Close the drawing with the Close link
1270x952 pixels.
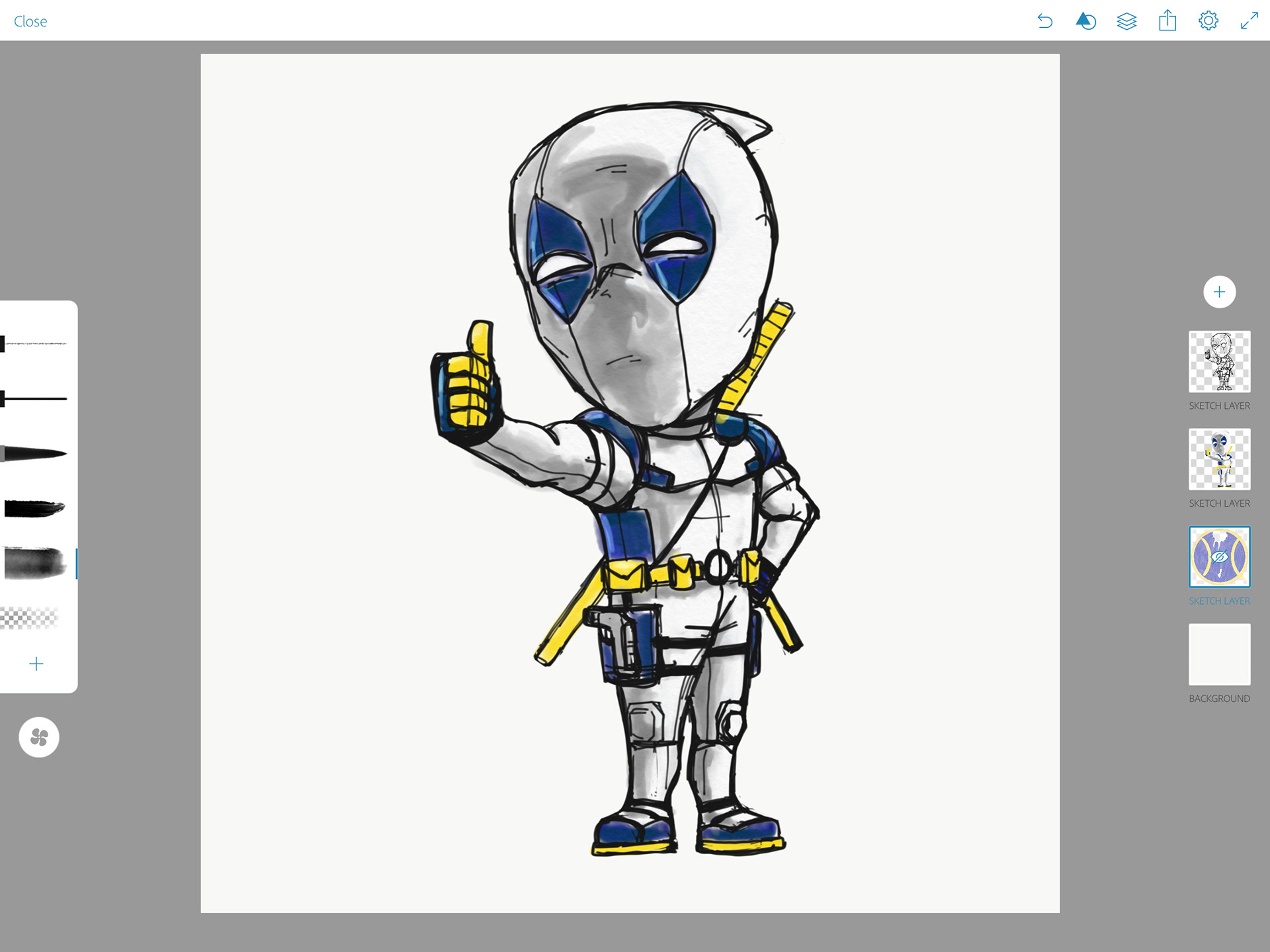point(30,21)
